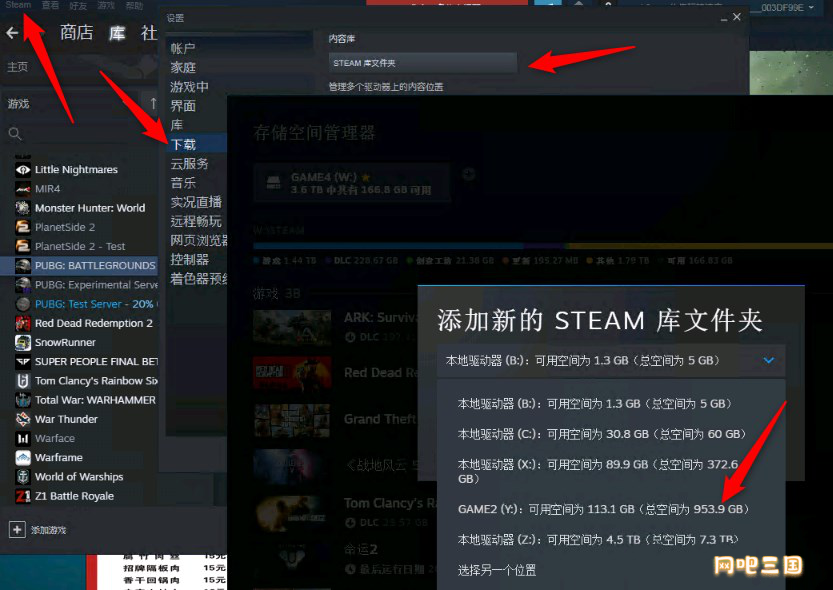The height and width of the screenshot is (590, 833).
Task: Open the Steam menu in menu bar
Action: pos(18,5)
